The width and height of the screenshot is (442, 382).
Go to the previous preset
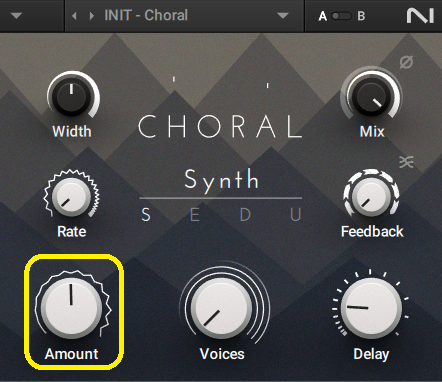74,16
